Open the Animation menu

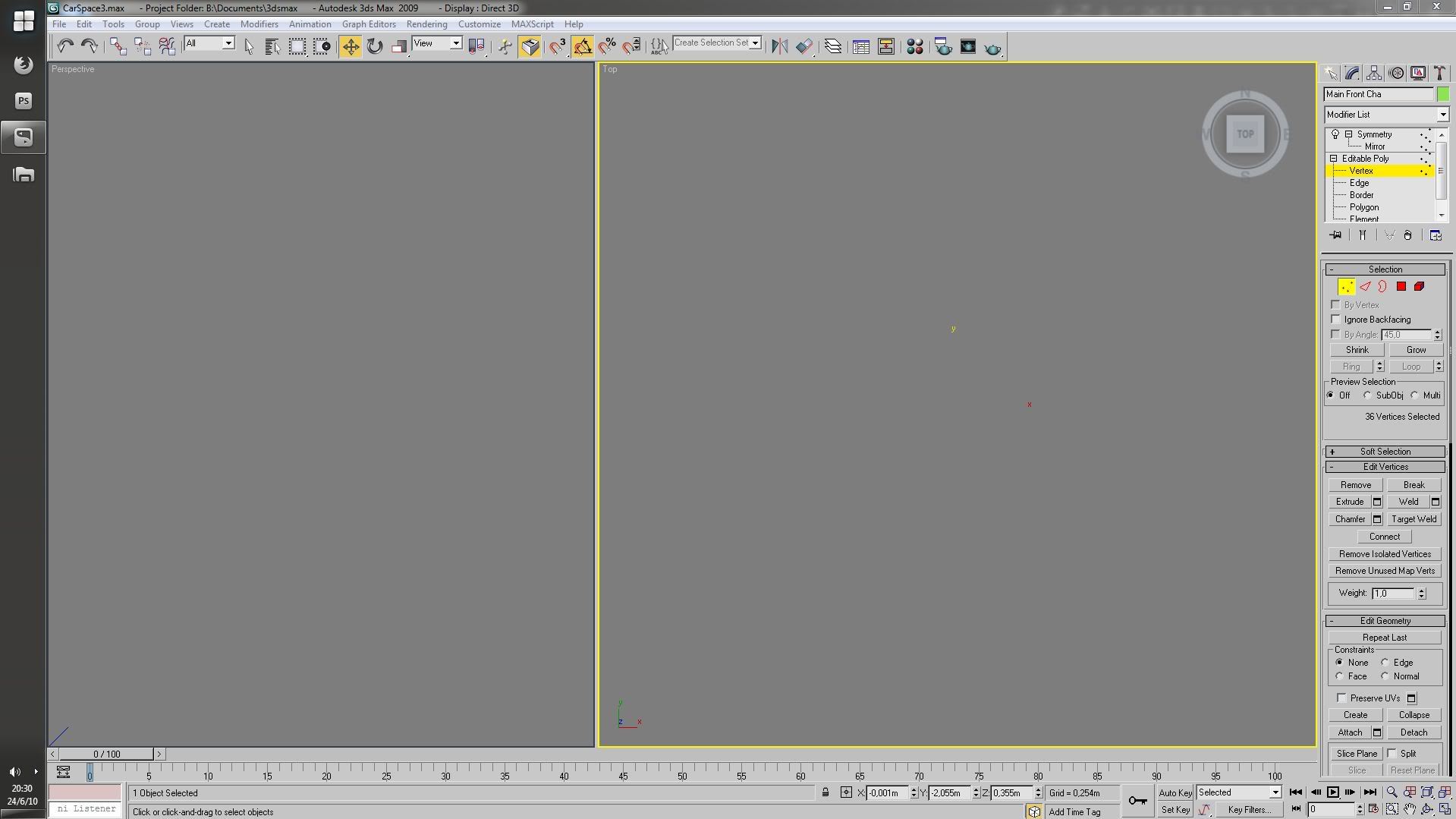point(310,24)
